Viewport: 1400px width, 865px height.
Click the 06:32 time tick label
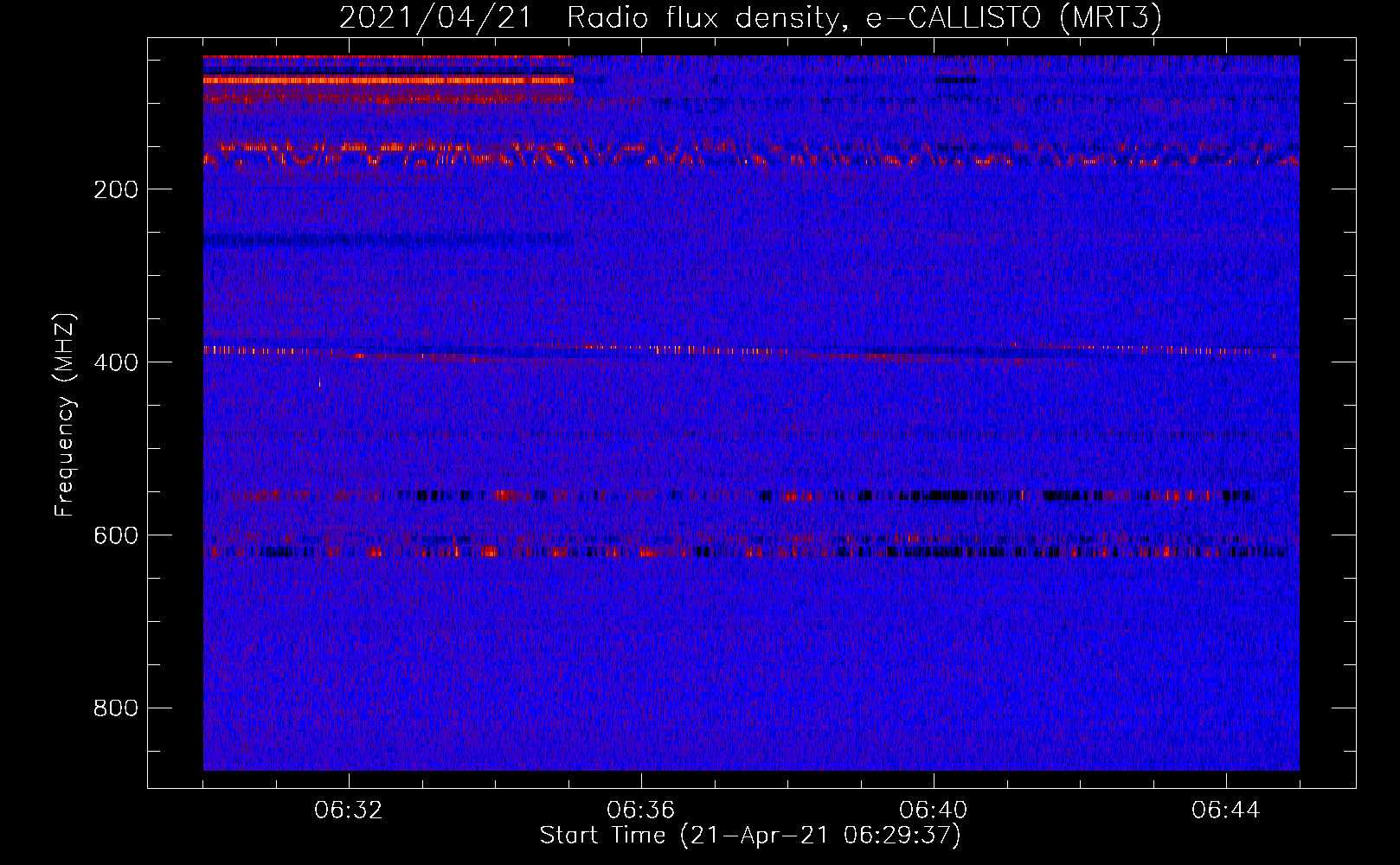click(349, 811)
